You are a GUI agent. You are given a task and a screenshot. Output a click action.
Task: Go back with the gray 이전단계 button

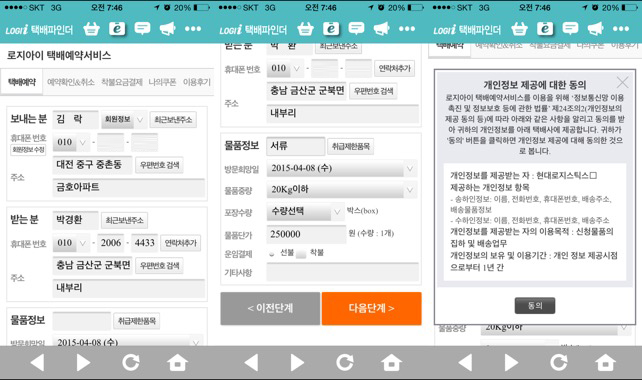tap(270, 308)
